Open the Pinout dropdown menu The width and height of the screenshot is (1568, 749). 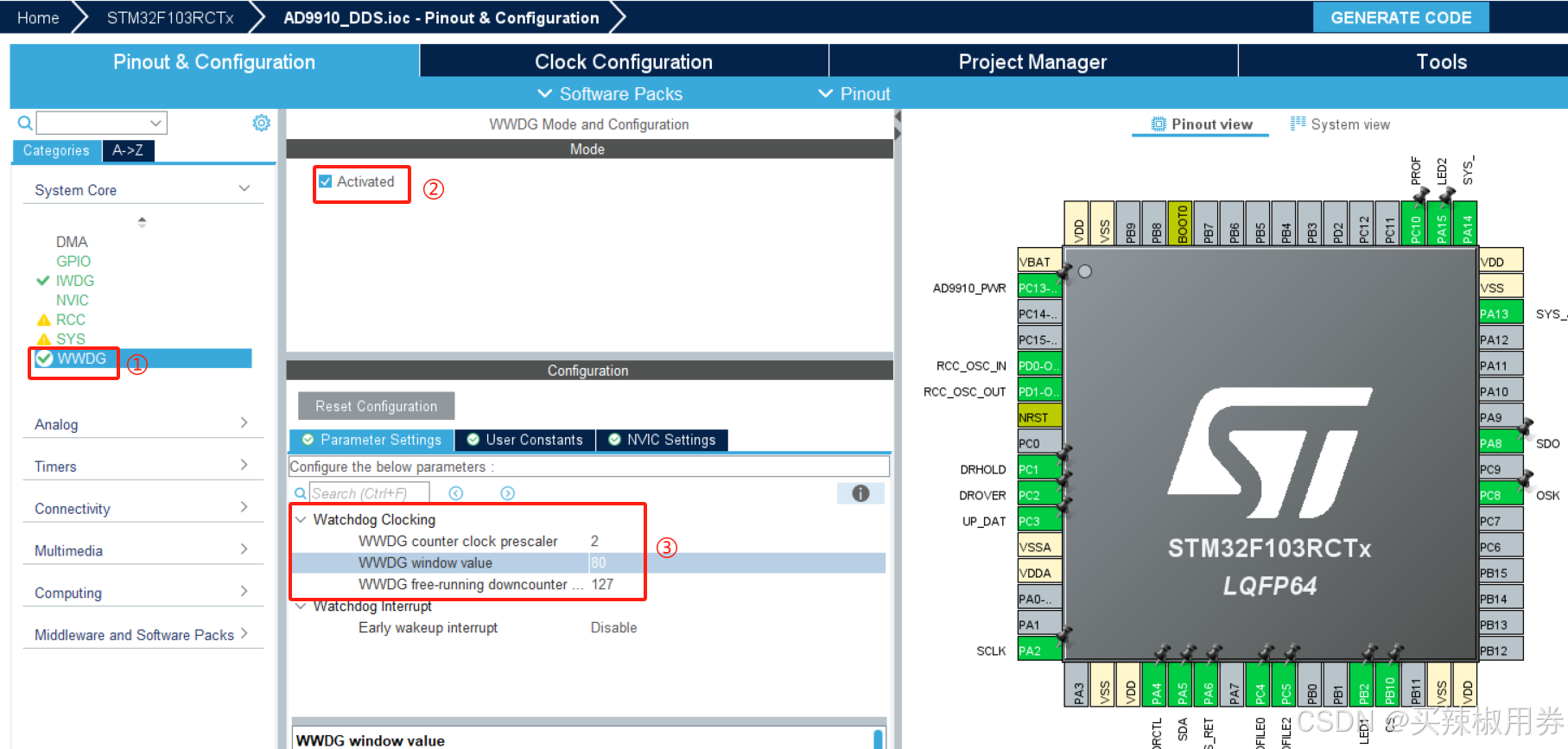tap(854, 93)
